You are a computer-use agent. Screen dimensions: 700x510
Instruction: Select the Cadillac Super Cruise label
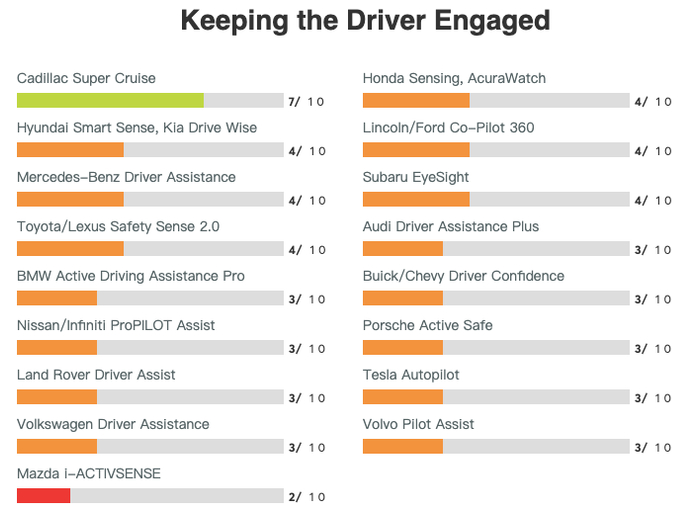tap(86, 78)
